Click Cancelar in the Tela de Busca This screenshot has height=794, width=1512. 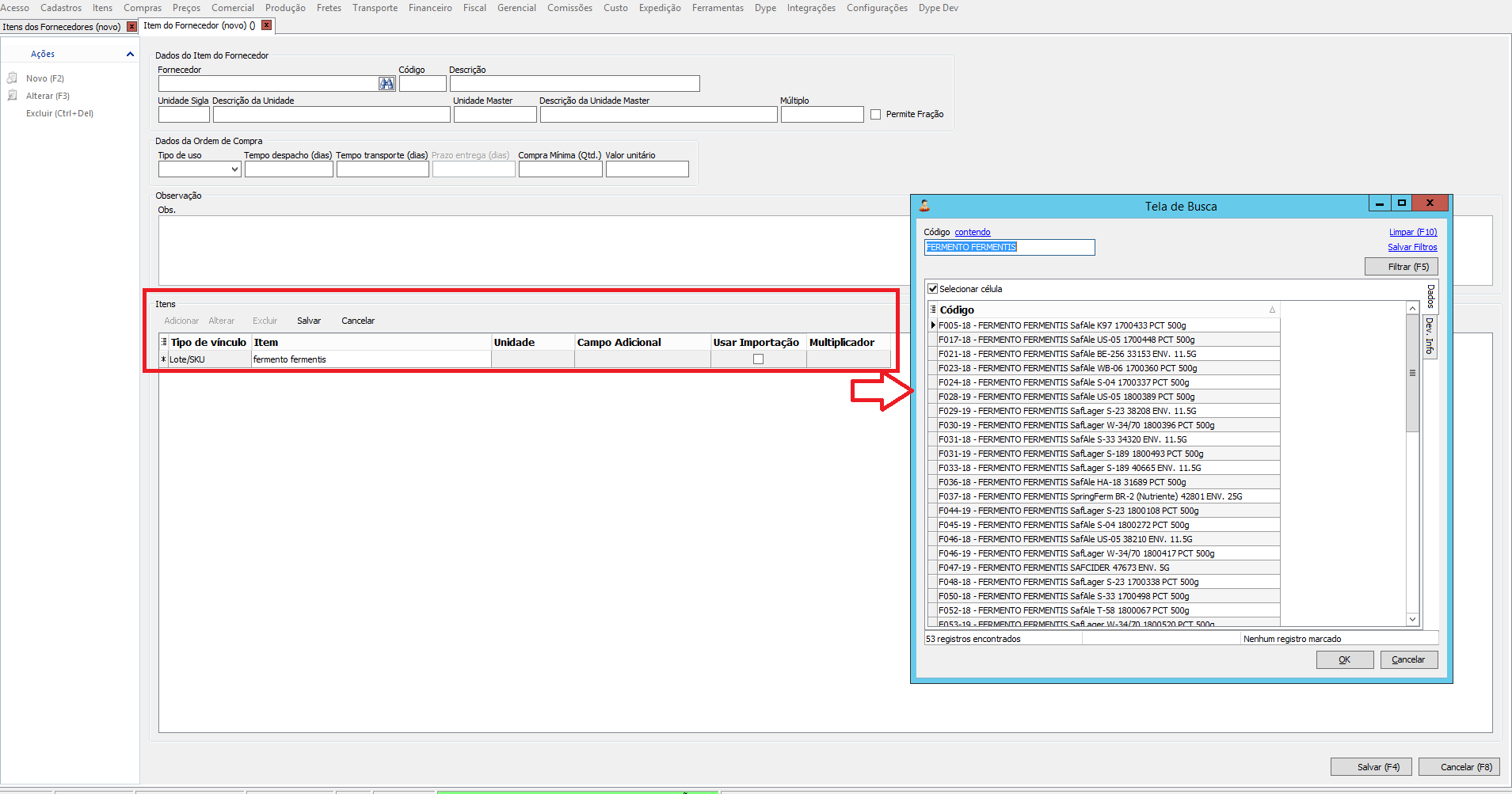click(1409, 659)
